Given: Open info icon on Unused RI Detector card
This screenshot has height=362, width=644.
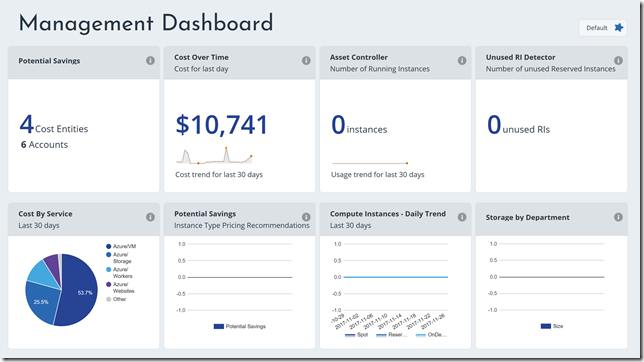Looking at the screenshot, I should [x=618, y=61].
